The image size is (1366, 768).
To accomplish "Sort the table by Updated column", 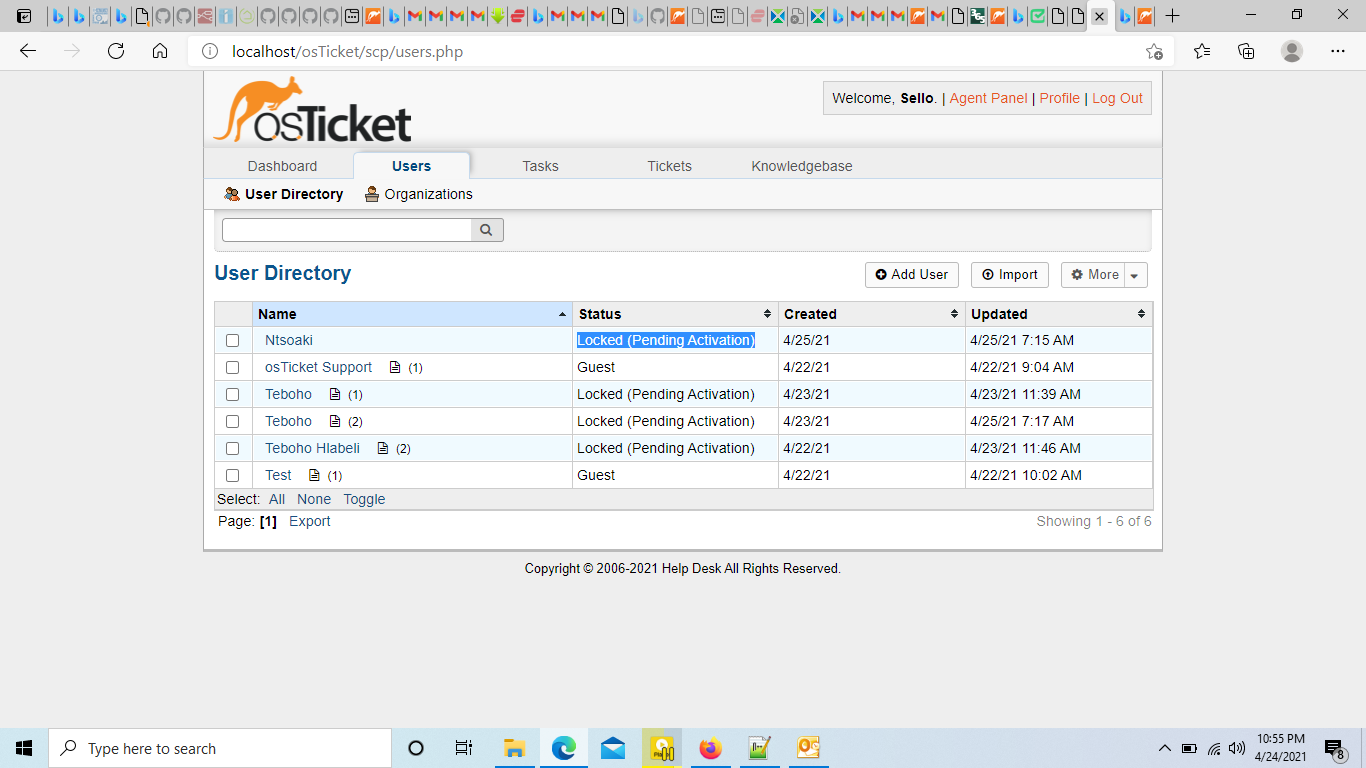I will (1058, 314).
